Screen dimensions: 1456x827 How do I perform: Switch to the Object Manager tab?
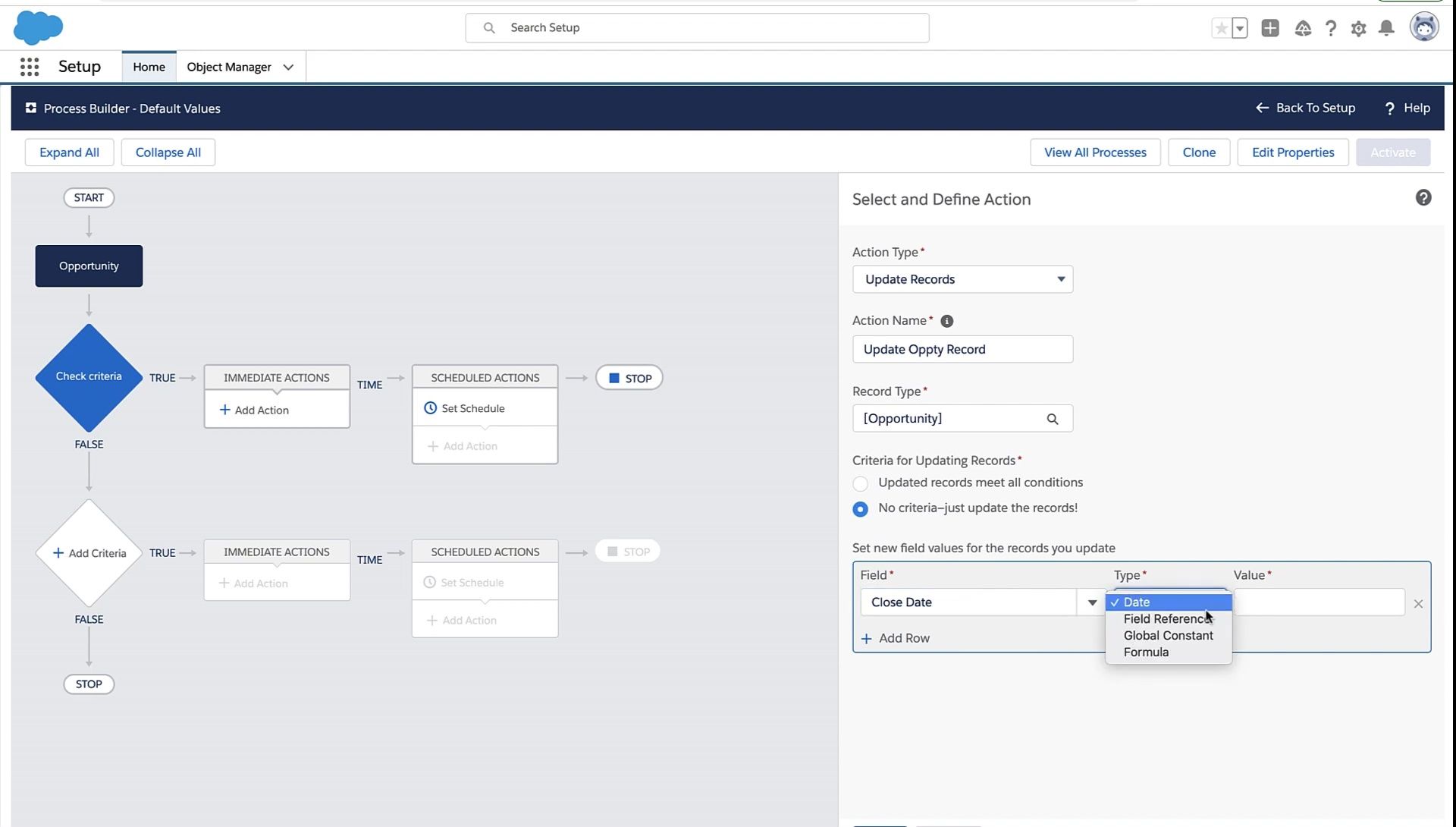tap(229, 67)
